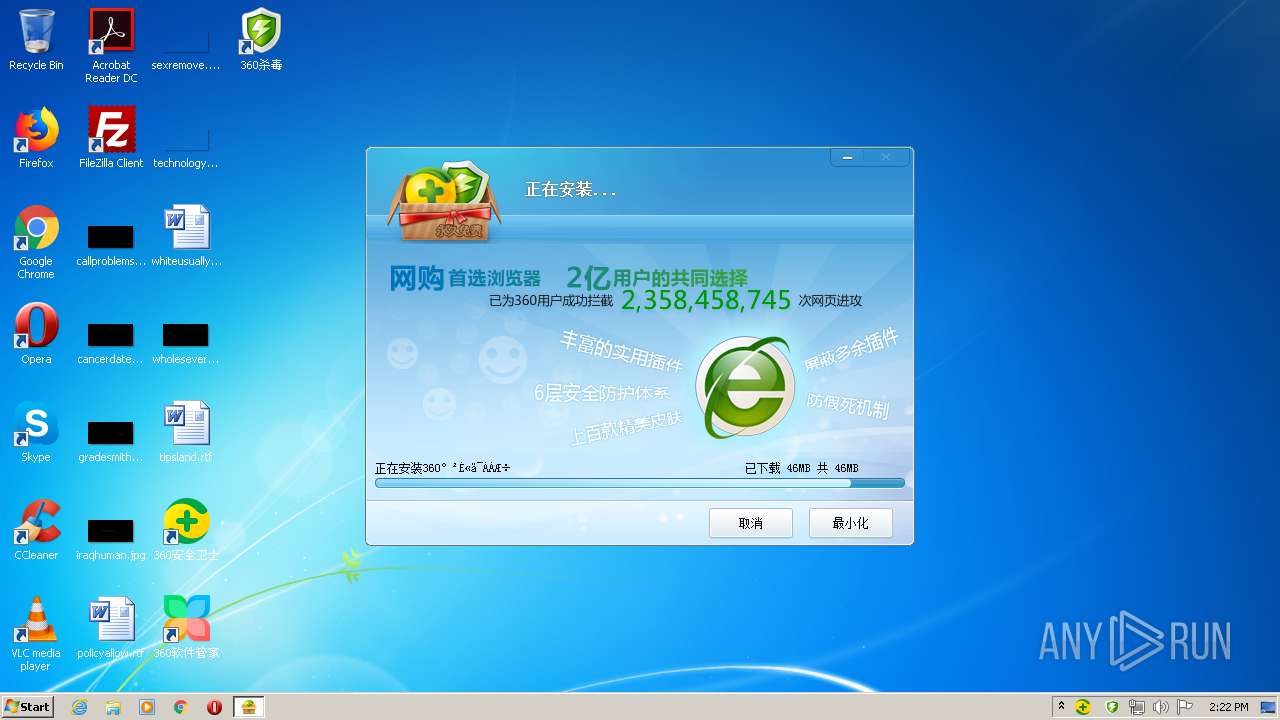Show hidden tray icons arrow

1061,707
